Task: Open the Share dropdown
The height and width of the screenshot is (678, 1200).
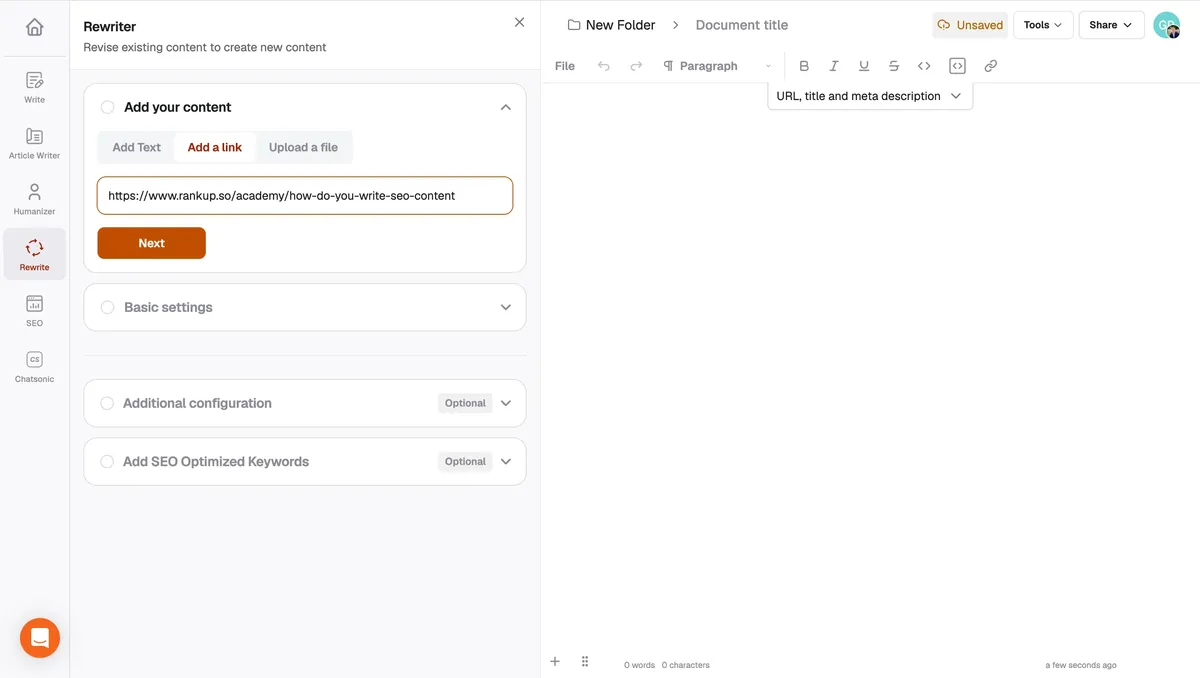Action: (x=1111, y=25)
